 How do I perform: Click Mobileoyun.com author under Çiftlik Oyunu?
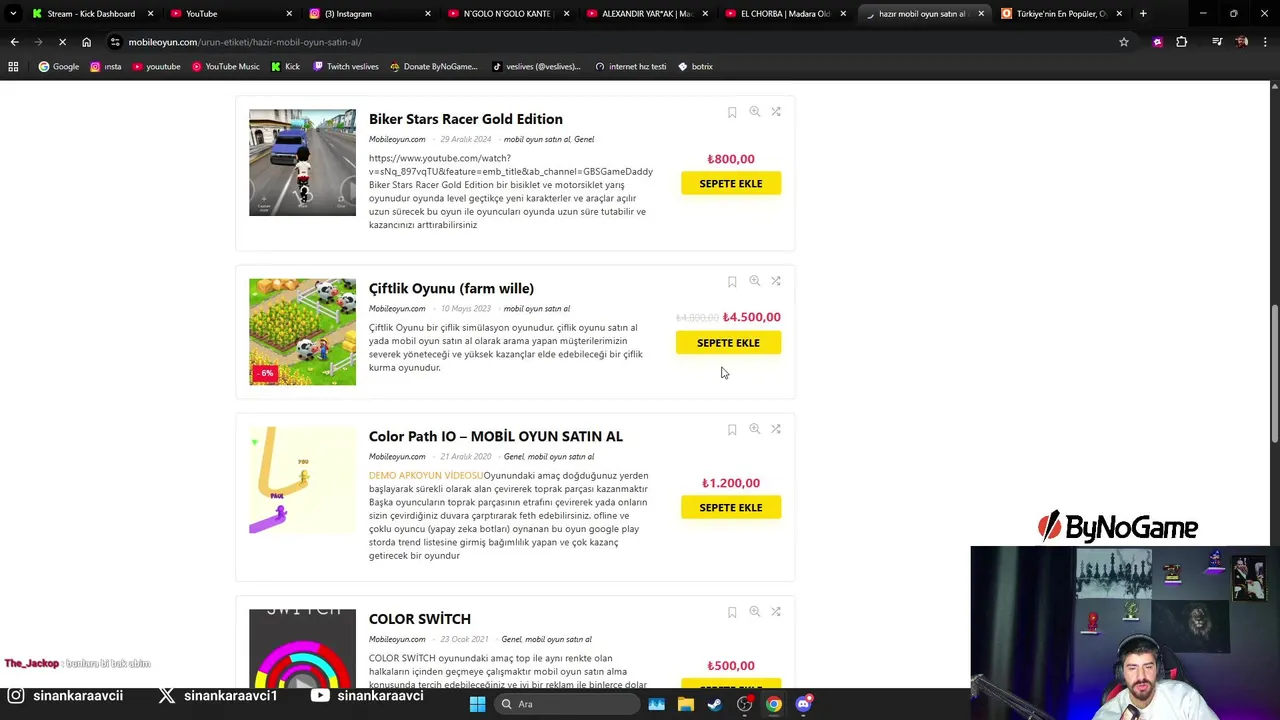tap(397, 309)
